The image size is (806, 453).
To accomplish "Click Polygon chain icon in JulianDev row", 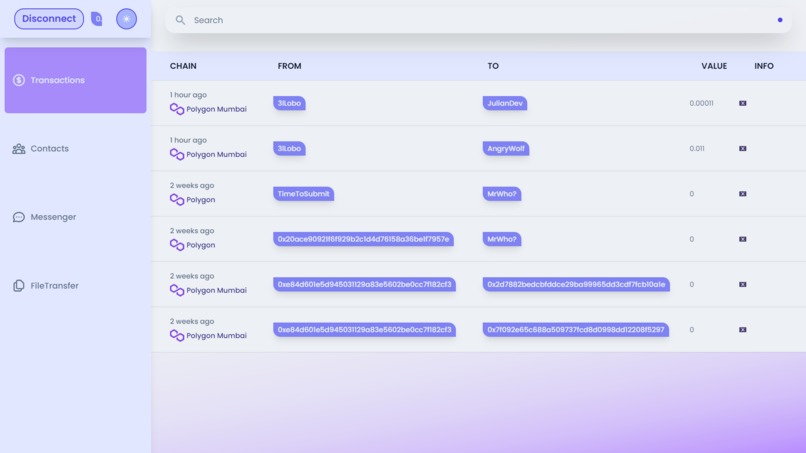I will tap(177, 109).
